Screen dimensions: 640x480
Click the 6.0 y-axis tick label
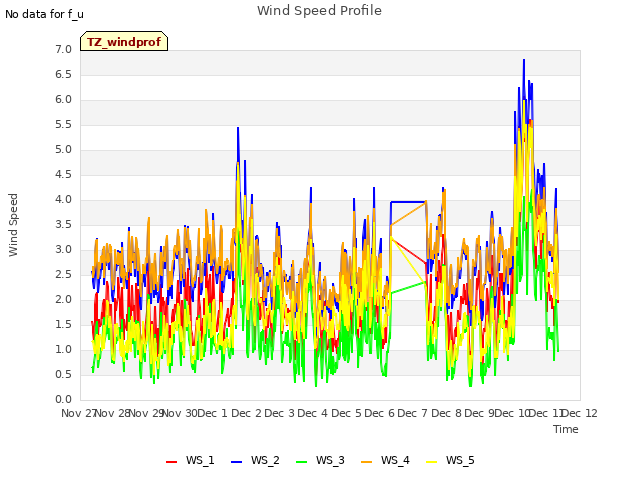pos(63,100)
